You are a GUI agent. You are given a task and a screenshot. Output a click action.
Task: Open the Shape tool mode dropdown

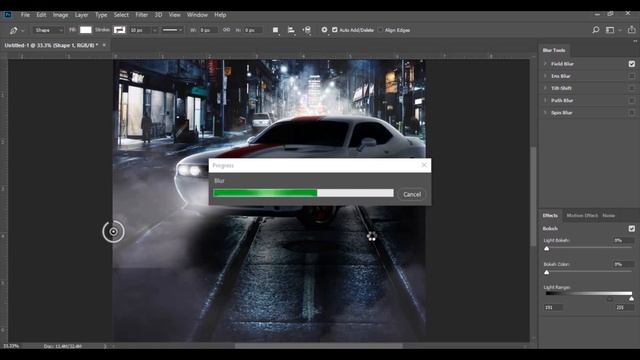tap(48, 30)
